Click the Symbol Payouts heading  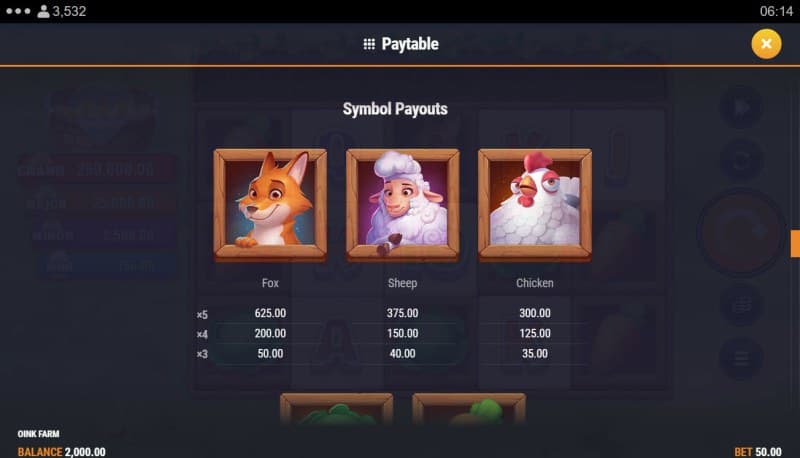395,109
